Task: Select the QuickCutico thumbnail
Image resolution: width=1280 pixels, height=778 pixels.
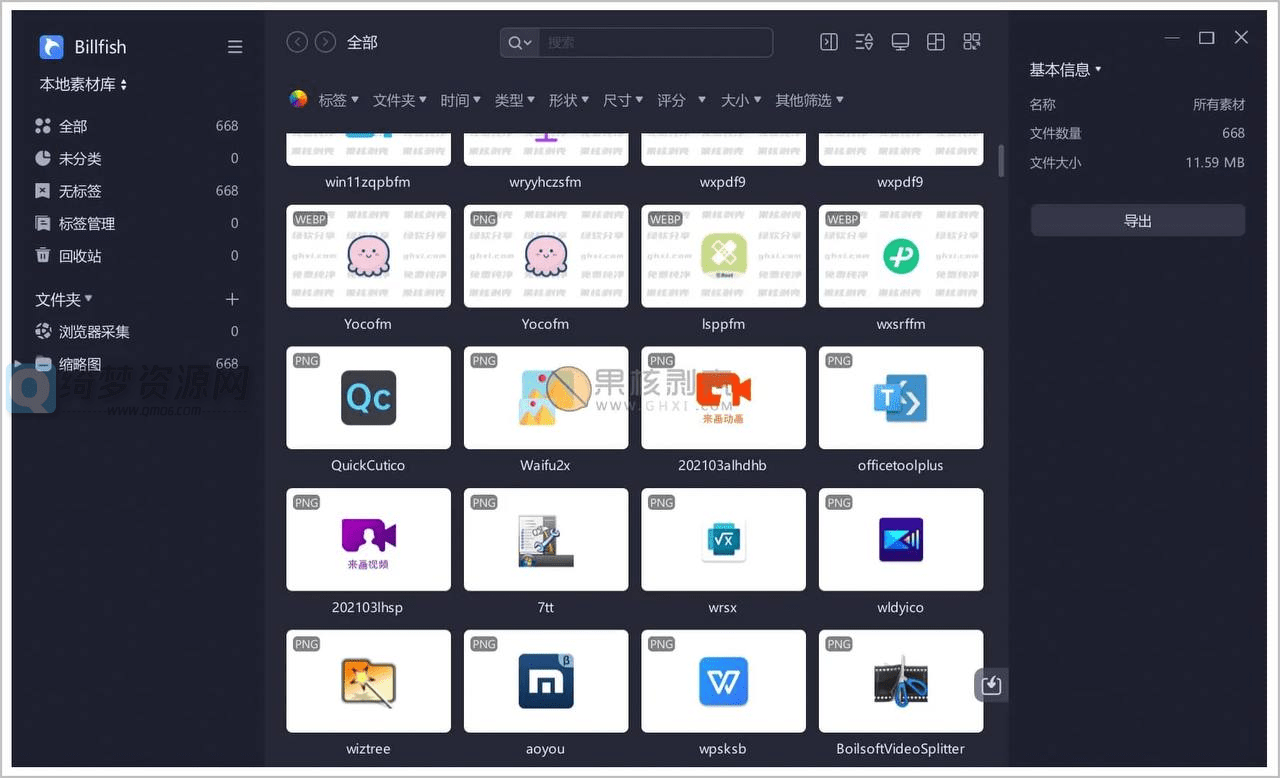Action: (368, 398)
